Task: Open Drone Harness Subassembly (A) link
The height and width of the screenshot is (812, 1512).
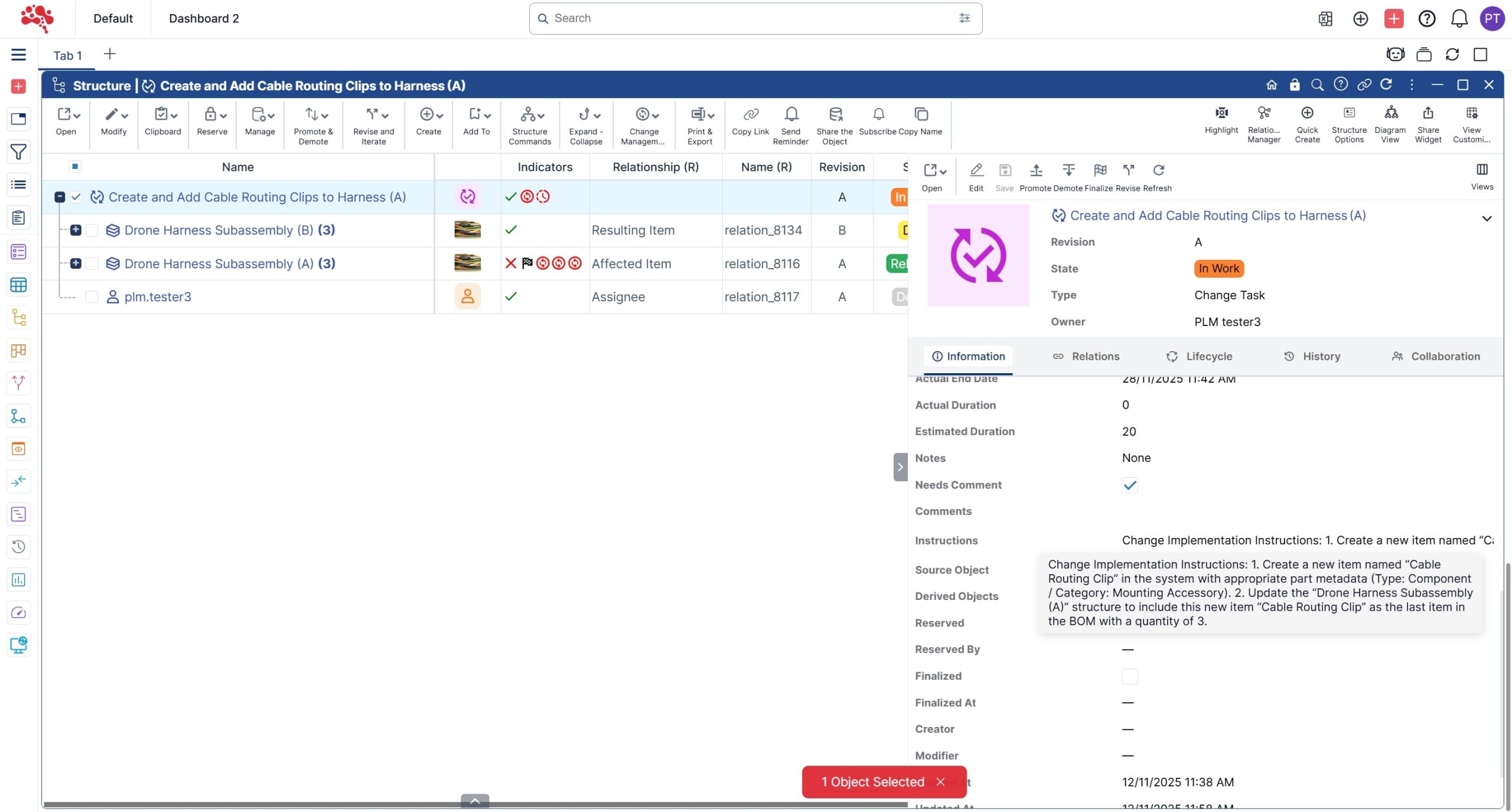Action: tap(219, 264)
